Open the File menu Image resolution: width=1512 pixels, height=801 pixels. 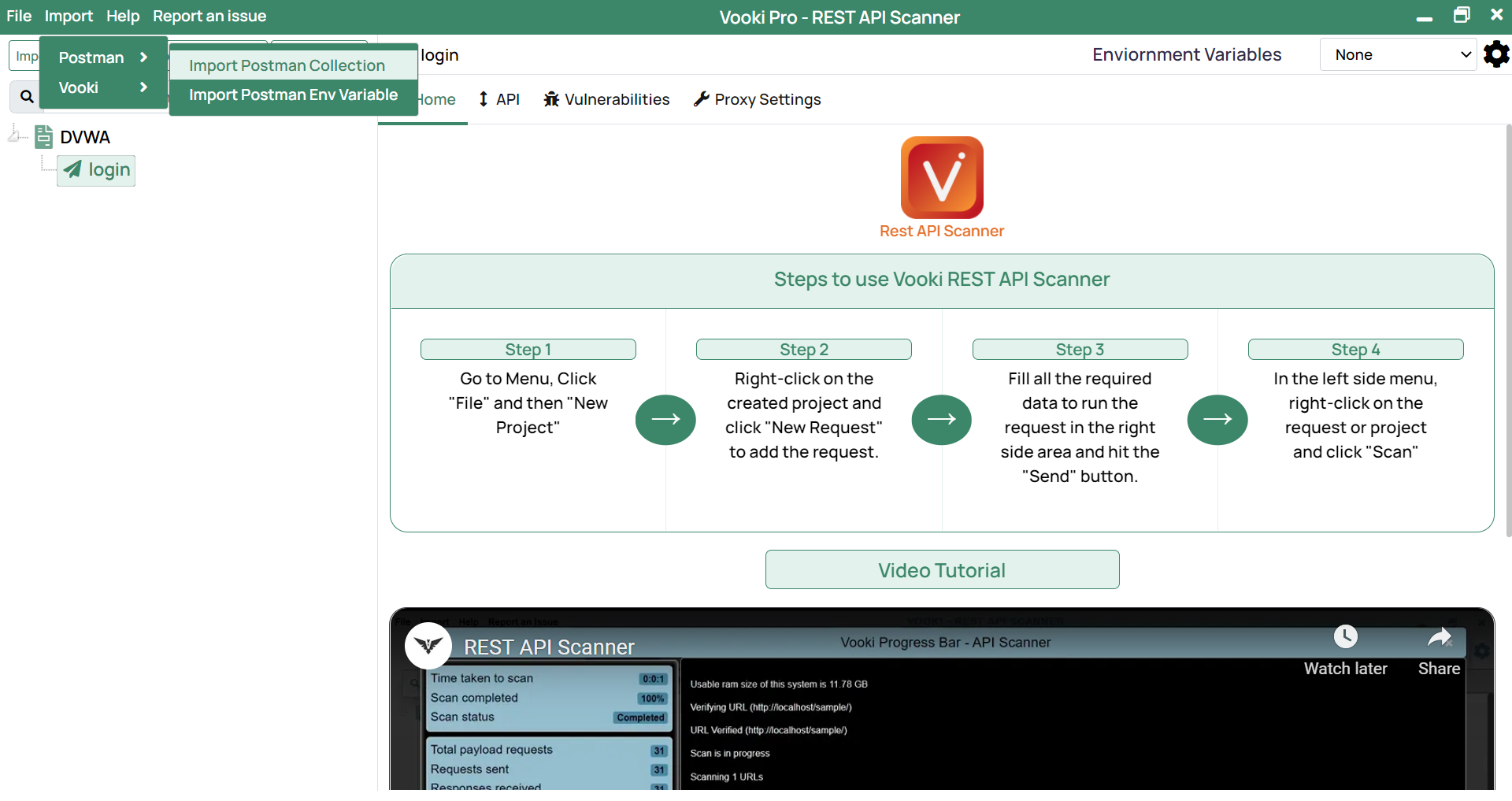19,16
